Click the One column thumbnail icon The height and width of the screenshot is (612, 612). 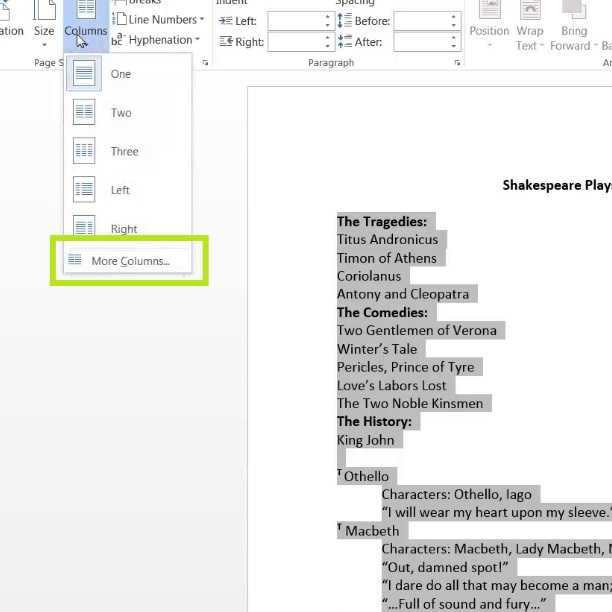(x=84, y=73)
